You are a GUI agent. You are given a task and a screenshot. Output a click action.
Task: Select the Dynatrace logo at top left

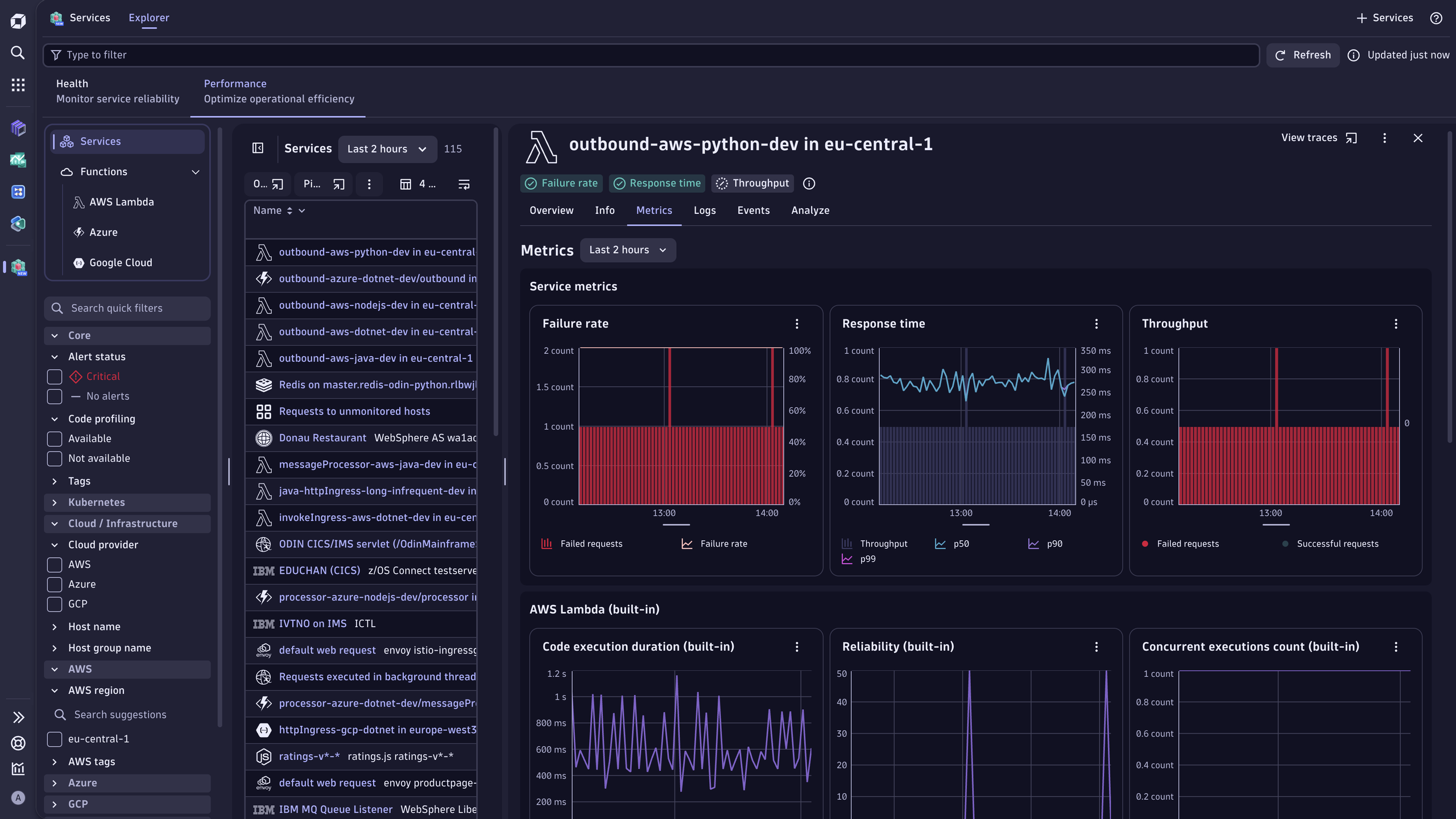tap(18, 20)
